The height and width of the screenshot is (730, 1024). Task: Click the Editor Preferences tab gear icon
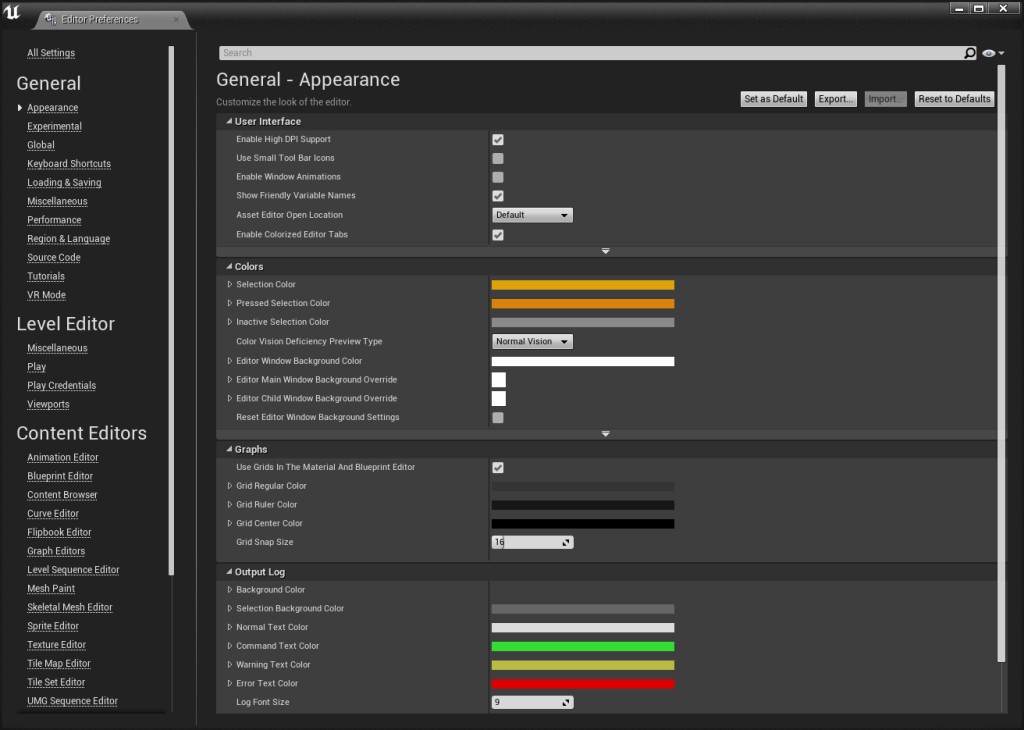pos(50,20)
